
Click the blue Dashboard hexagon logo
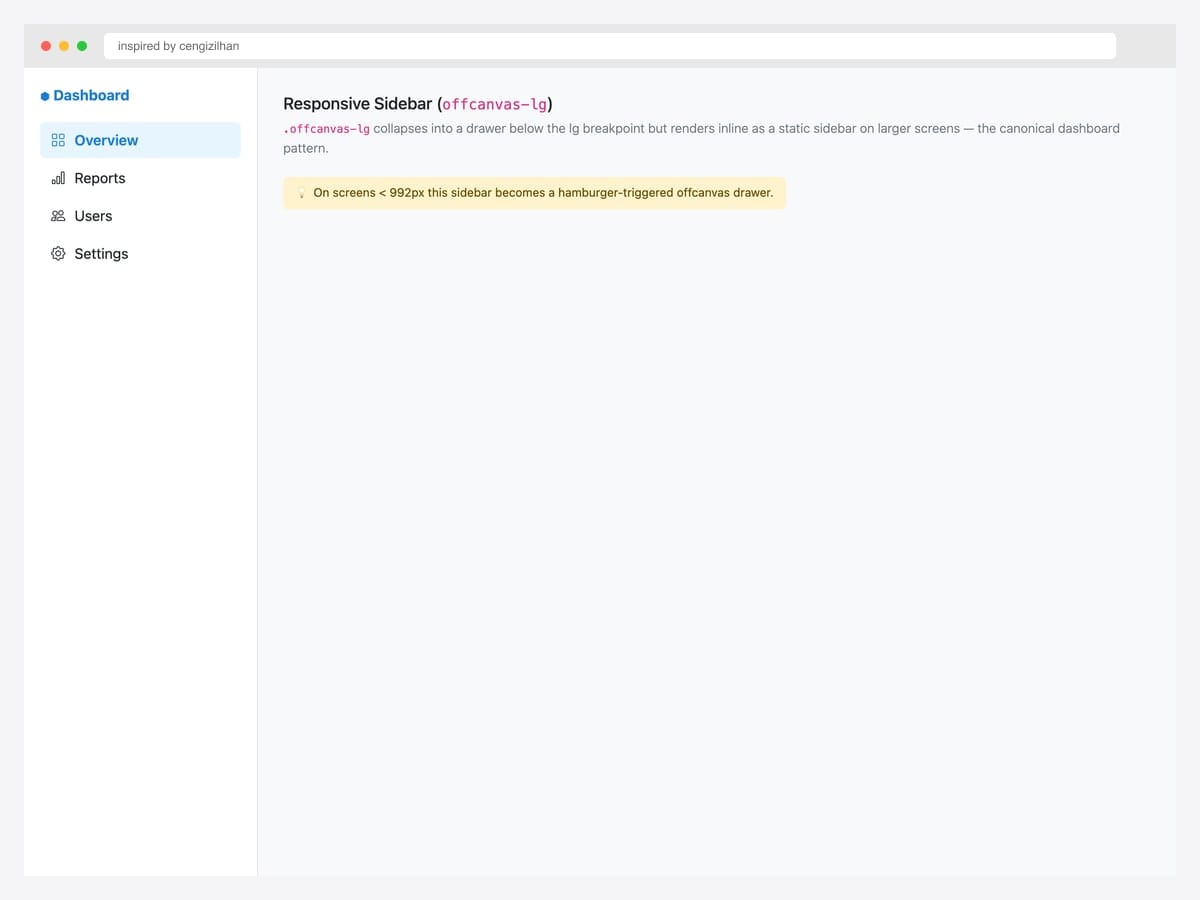pos(45,96)
